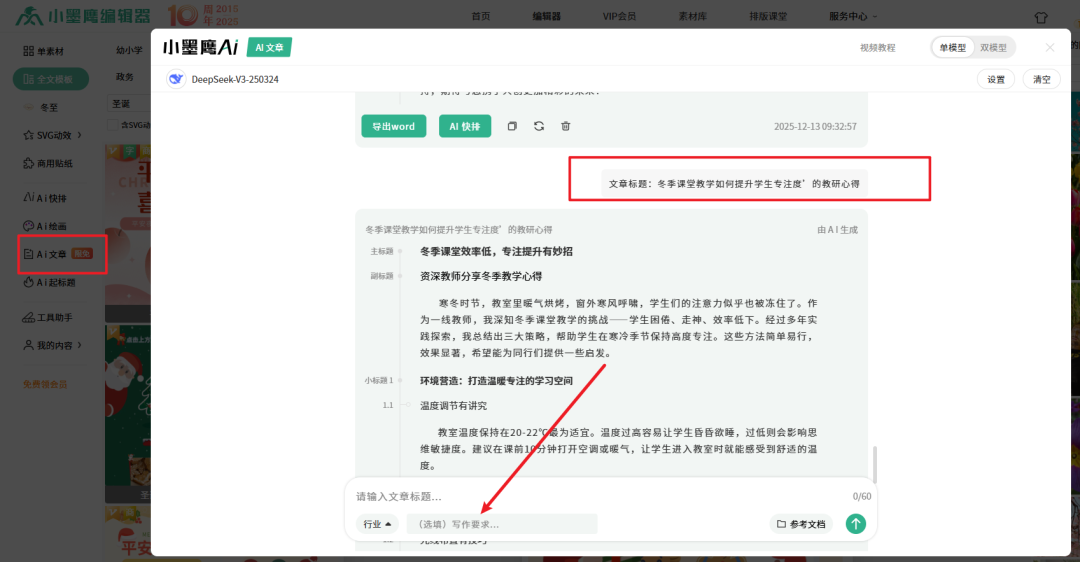Viewport: 1080px width, 562px height.
Task: Click the 清空 button
Action: pyautogui.click(x=1041, y=79)
